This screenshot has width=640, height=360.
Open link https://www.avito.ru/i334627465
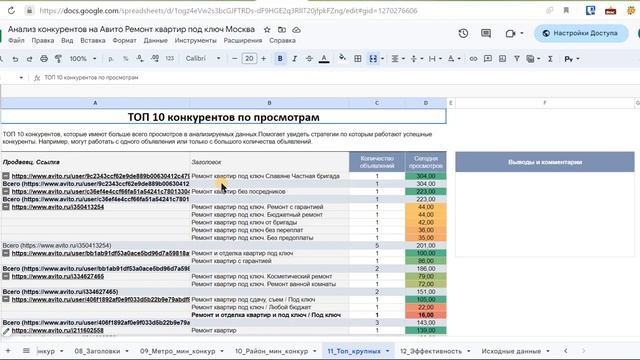pos(58,276)
